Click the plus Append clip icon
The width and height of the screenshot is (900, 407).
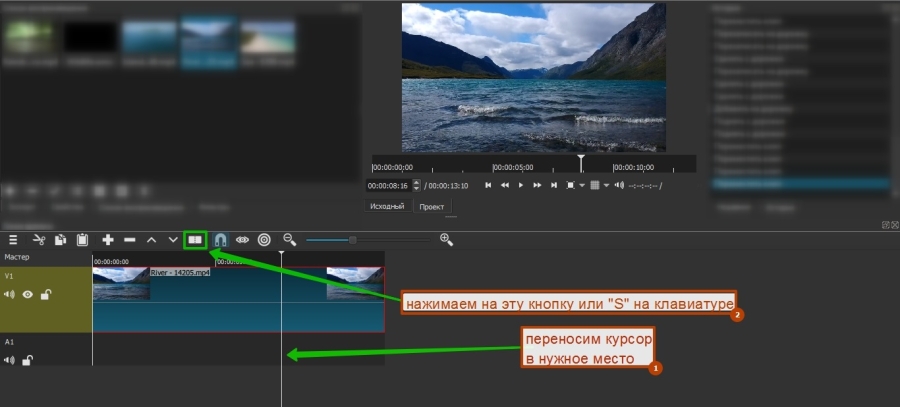click(108, 240)
